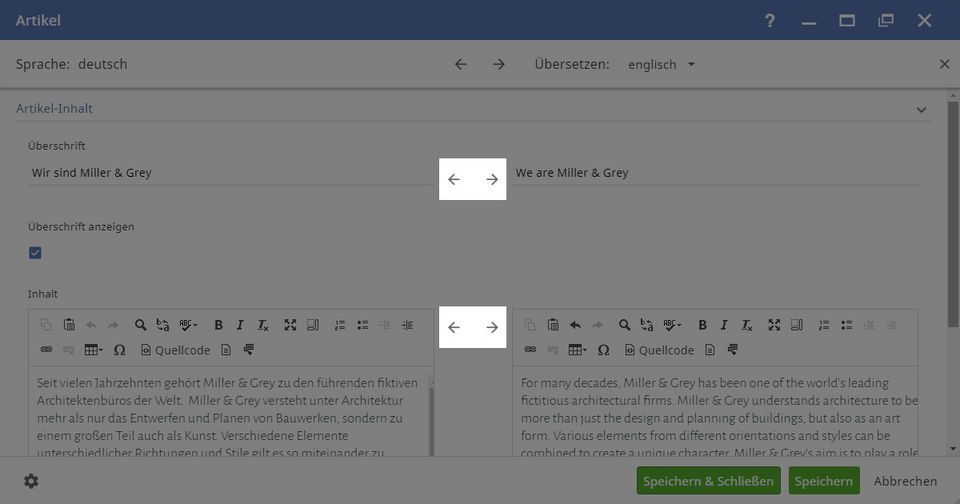Screen dimensions: 960x504
Task: Maximize the German content editor
Action: click(x=290, y=325)
